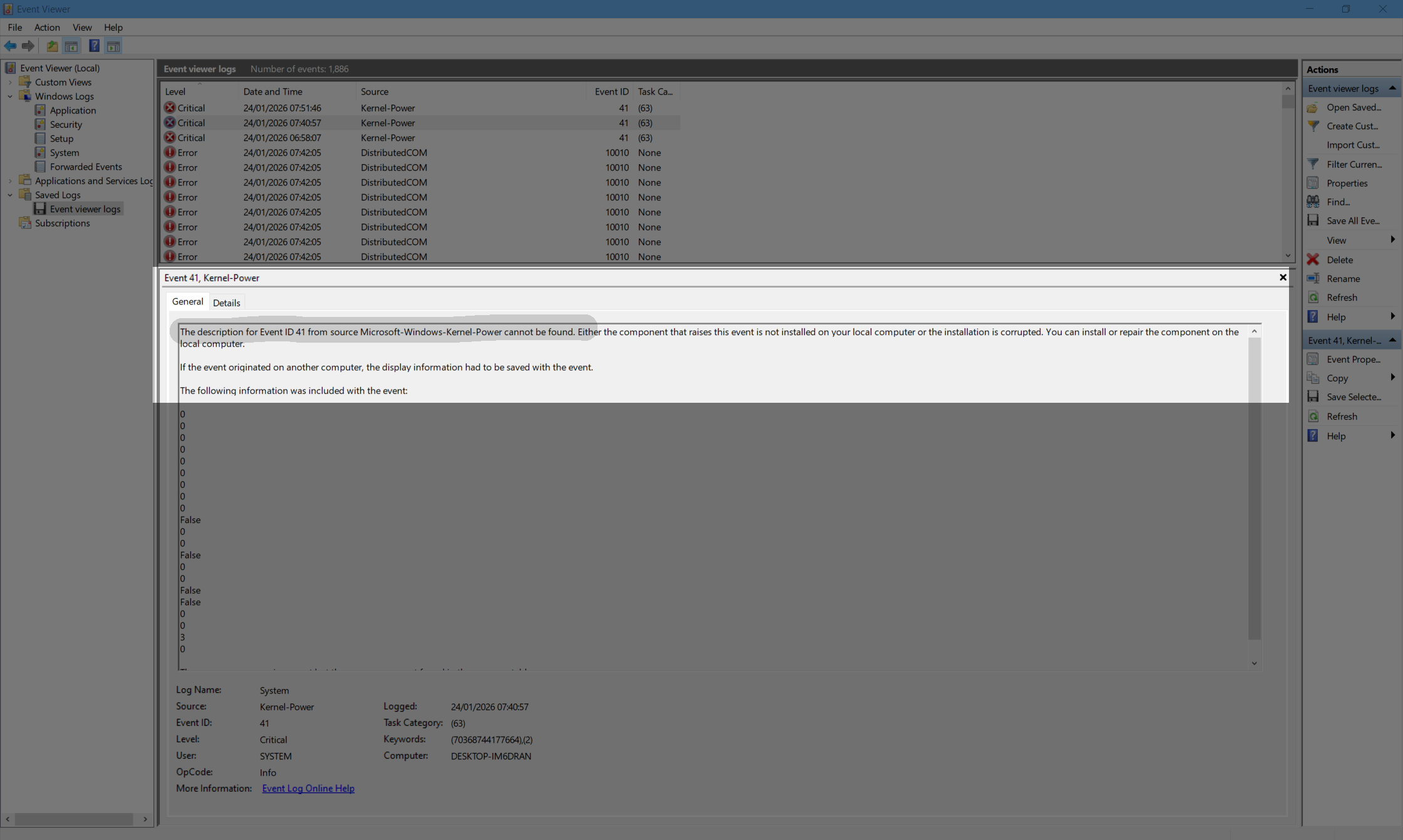The image size is (1403, 840).
Task: Click the Create Custom View funnel icon
Action: 1313,126
